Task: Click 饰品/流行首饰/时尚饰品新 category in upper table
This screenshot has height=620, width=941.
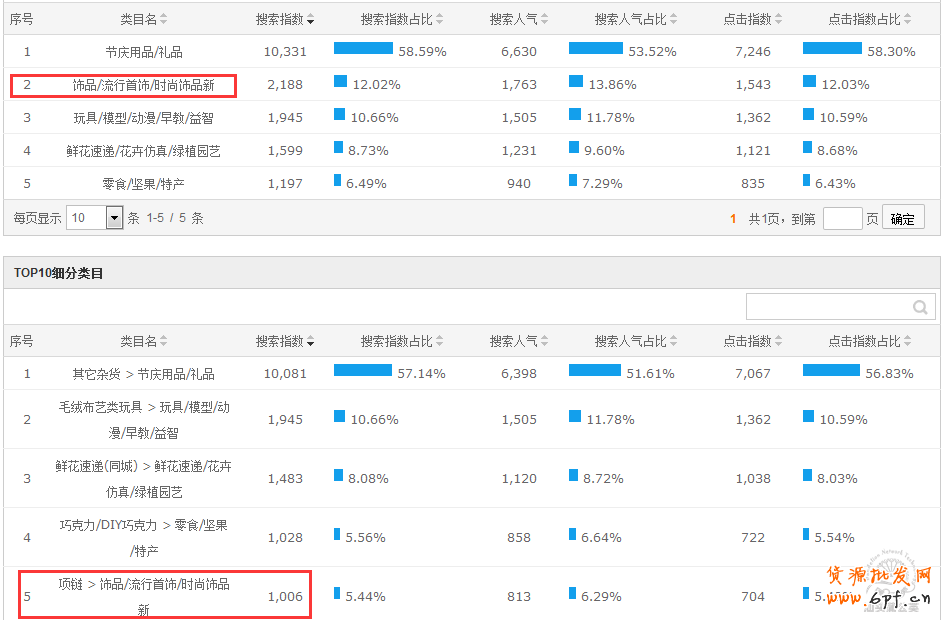Action: click(143, 85)
